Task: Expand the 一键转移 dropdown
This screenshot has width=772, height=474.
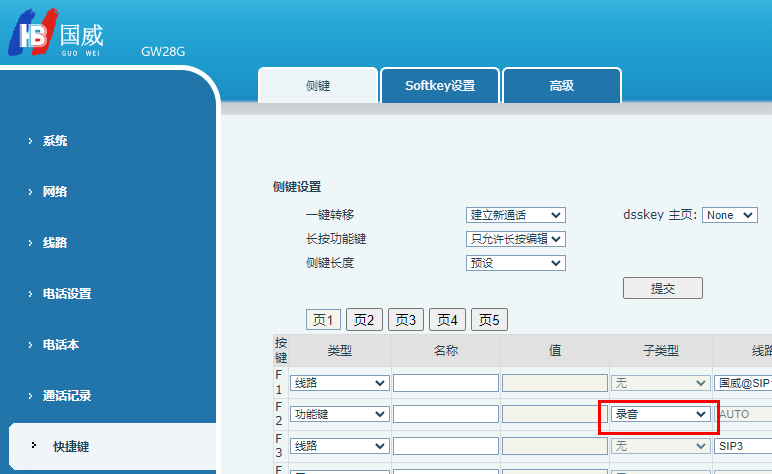Action: (x=515, y=215)
